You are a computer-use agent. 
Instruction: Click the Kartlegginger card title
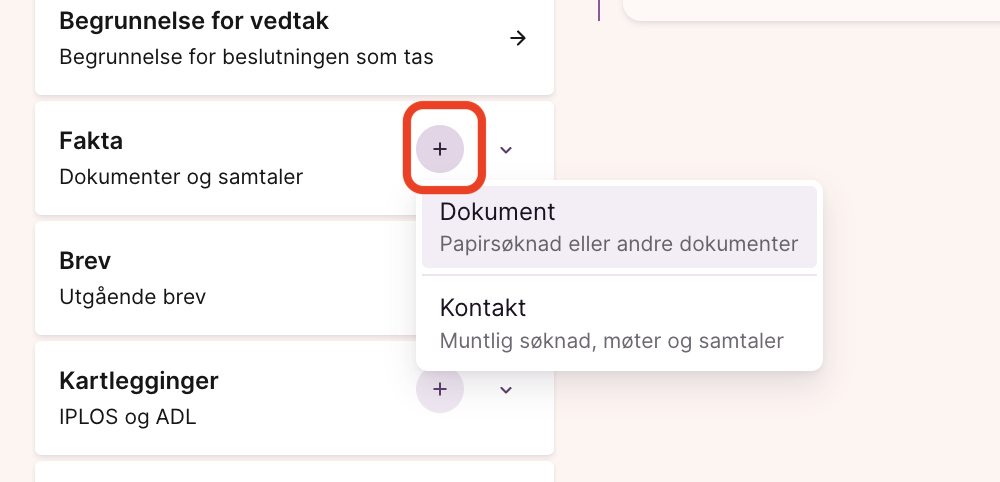pos(139,381)
